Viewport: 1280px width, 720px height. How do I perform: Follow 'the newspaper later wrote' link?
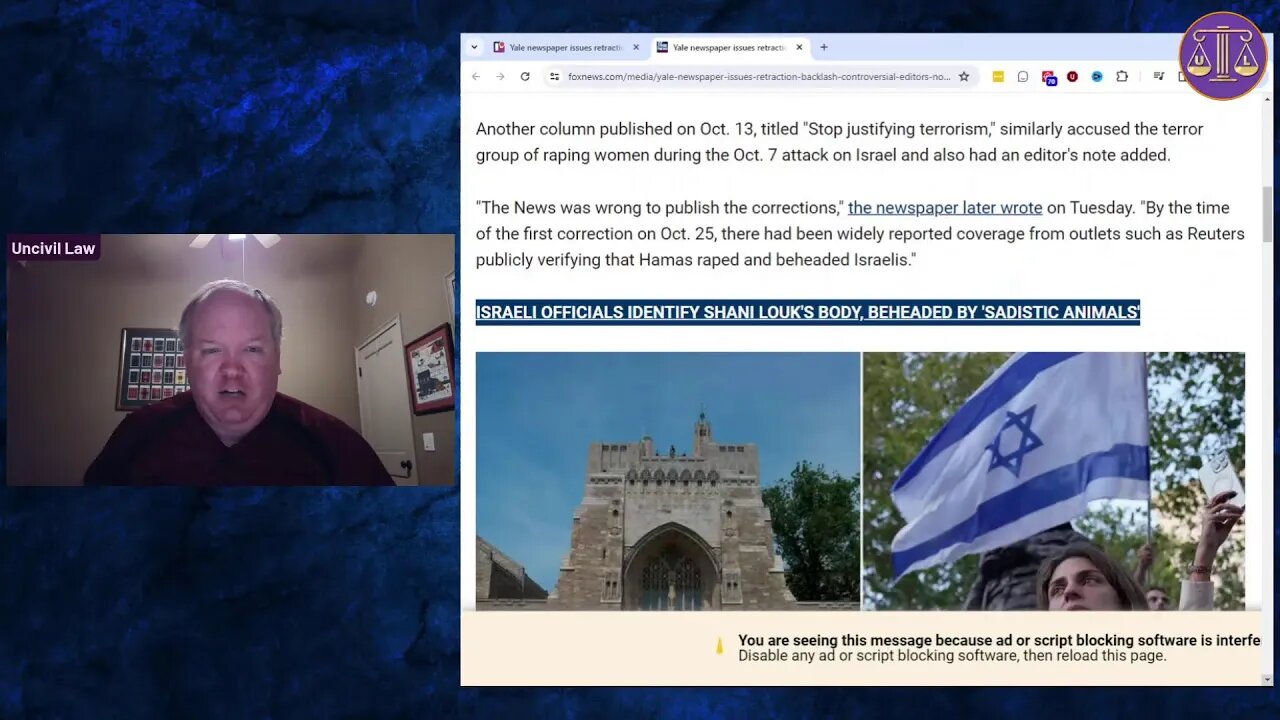pyautogui.click(x=945, y=208)
